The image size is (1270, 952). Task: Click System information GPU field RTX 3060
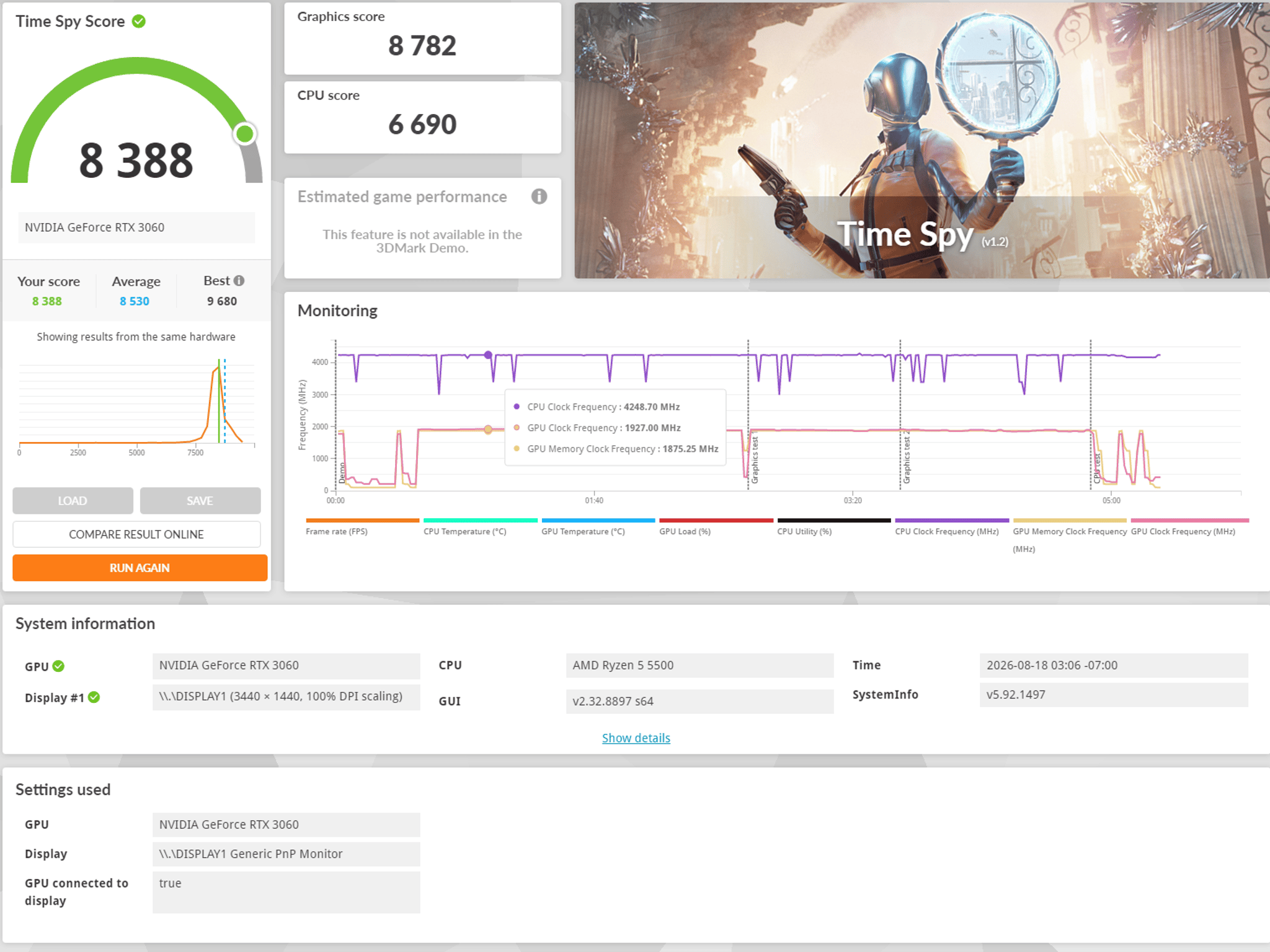[286, 666]
